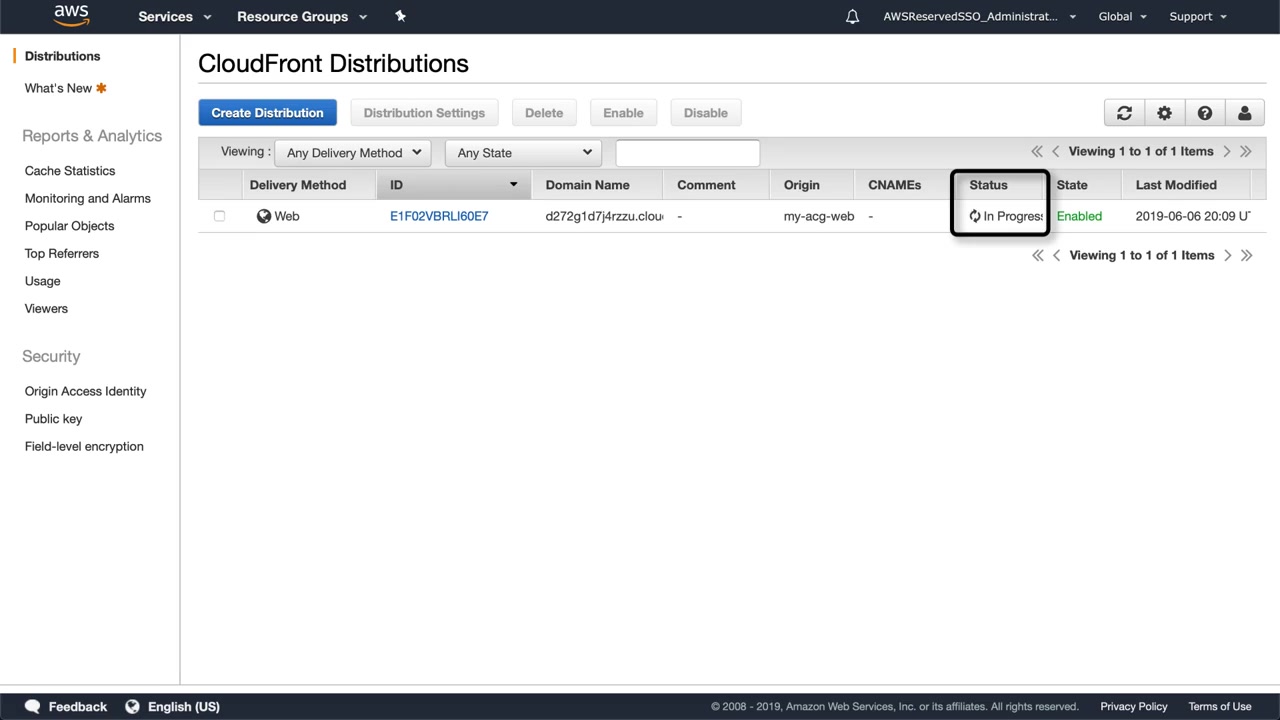The width and height of the screenshot is (1280, 720).
Task: Open the Terms of Use link
Action: 1220,706
